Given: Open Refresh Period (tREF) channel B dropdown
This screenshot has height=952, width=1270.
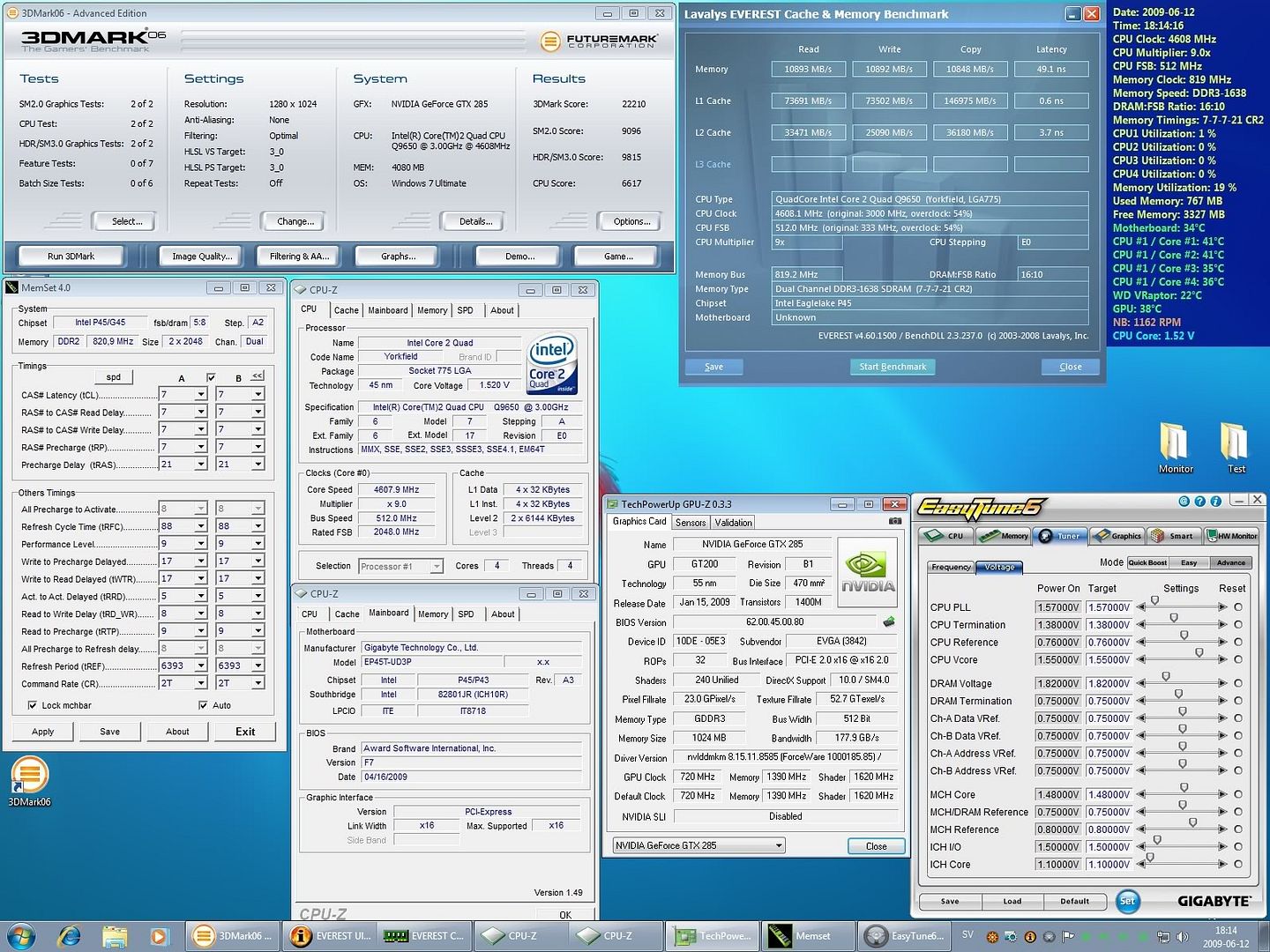Looking at the screenshot, I should coord(258,666).
